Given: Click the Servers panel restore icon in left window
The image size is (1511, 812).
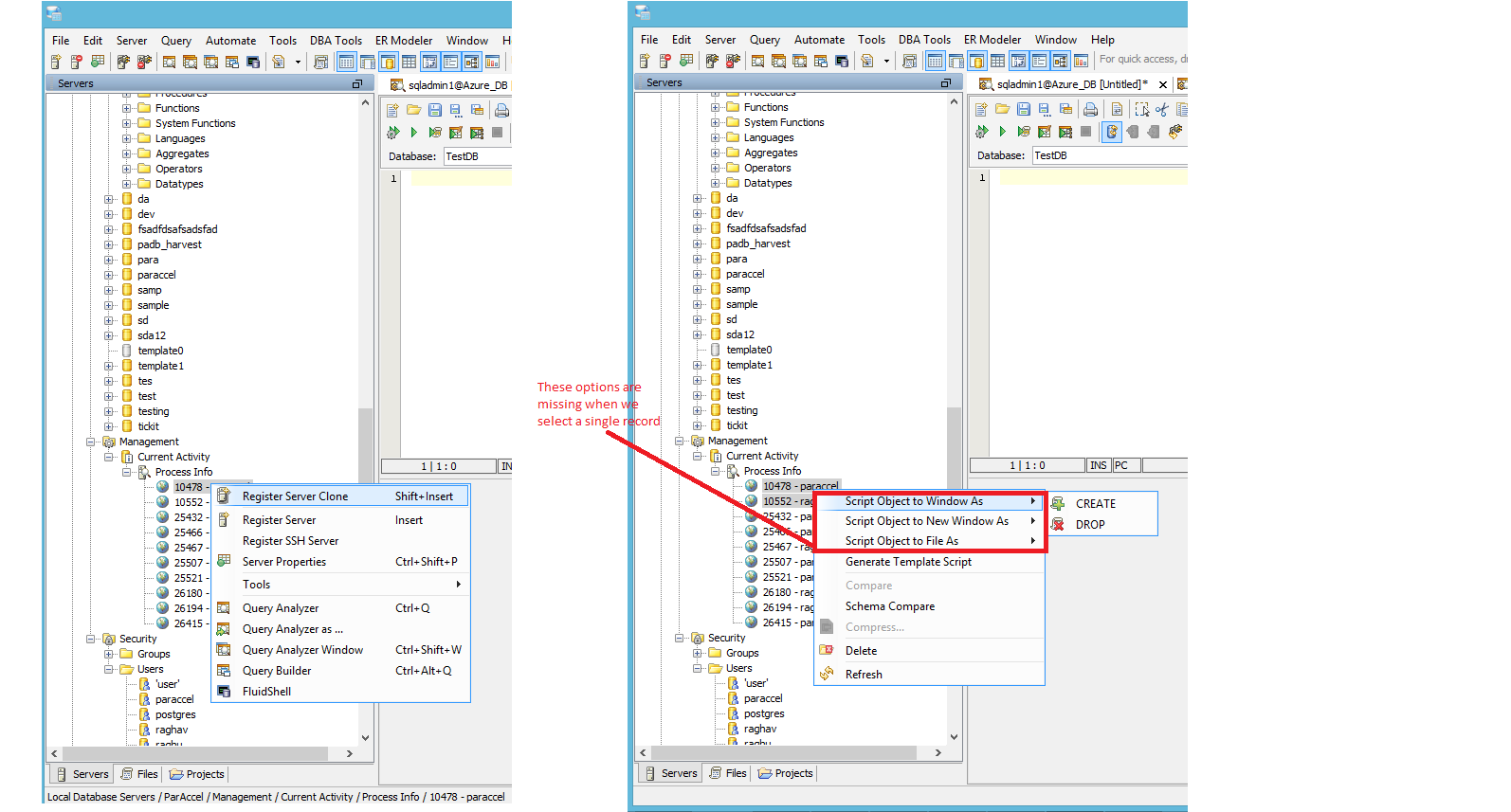Looking at the screenshot, I should 357,83.
